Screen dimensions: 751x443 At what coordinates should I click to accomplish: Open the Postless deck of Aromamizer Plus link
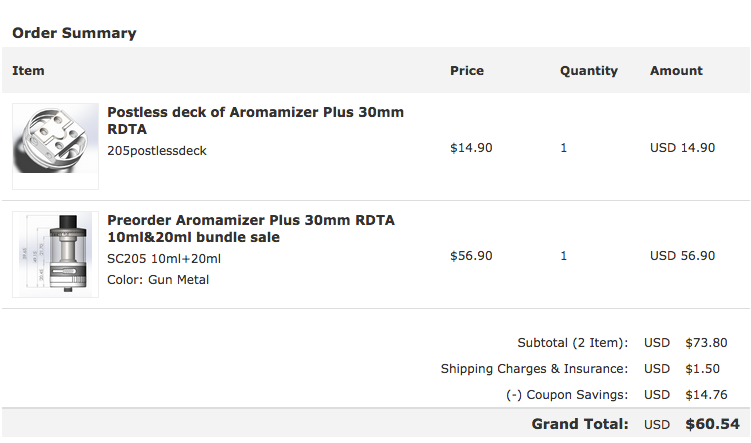pos(255,120)
